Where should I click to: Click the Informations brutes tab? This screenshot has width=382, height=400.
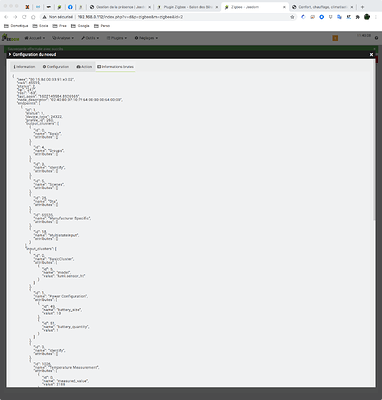115,67
